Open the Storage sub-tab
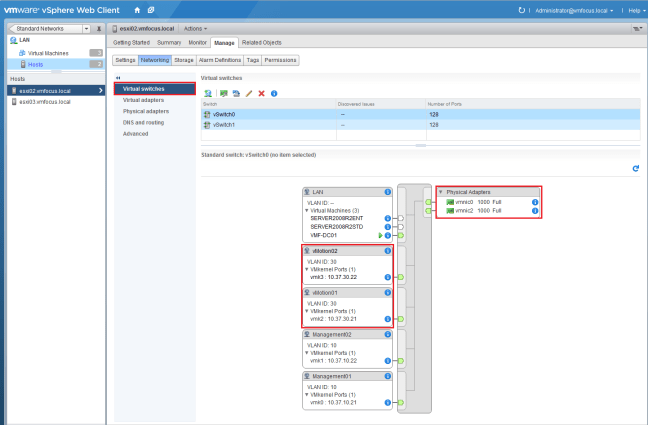Viewport: 648px width, 425px height. [x=184, y=60]
